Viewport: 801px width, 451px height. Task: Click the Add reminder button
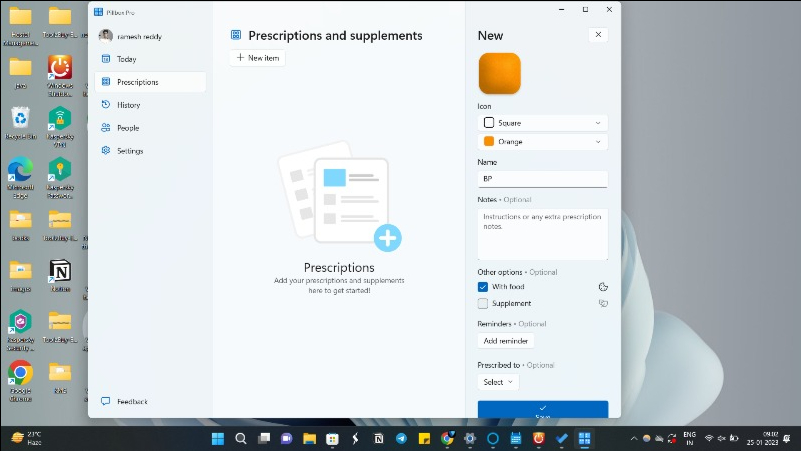506,341
